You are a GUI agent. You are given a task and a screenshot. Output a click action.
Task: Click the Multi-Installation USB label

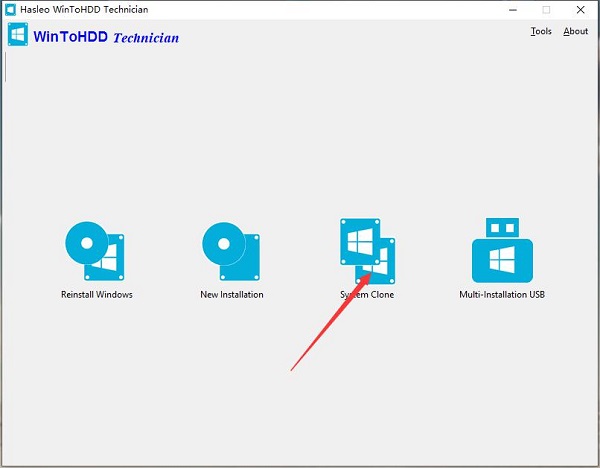point(502,295)
